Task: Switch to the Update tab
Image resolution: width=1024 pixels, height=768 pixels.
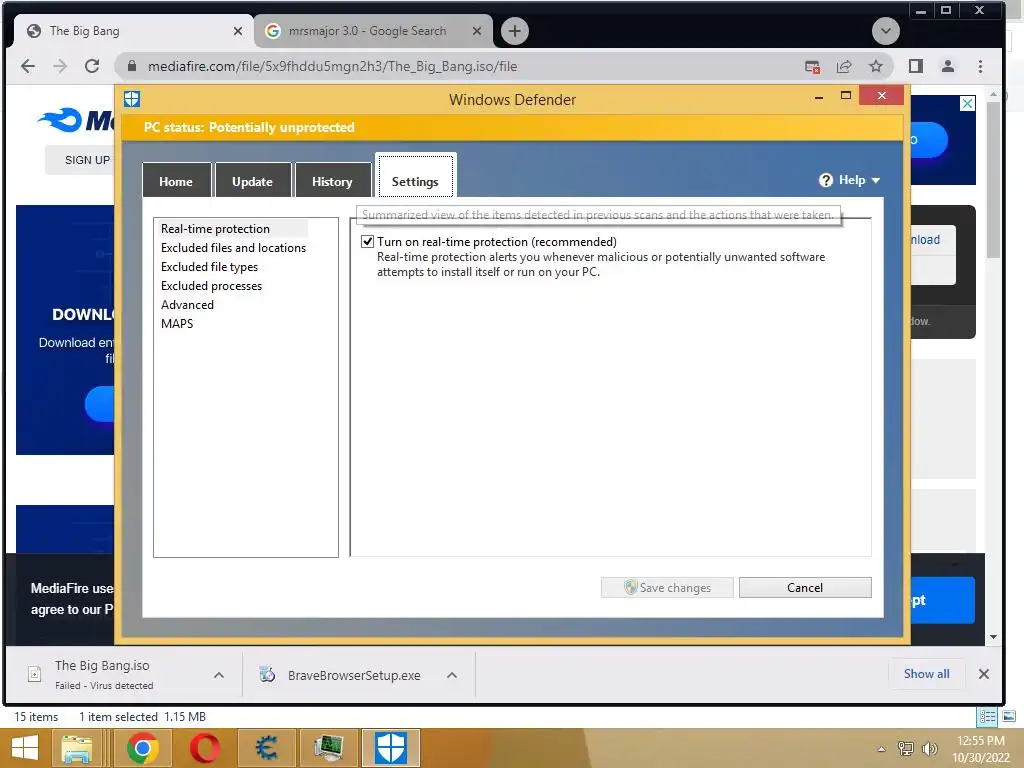Action: (x=252, y=181)
